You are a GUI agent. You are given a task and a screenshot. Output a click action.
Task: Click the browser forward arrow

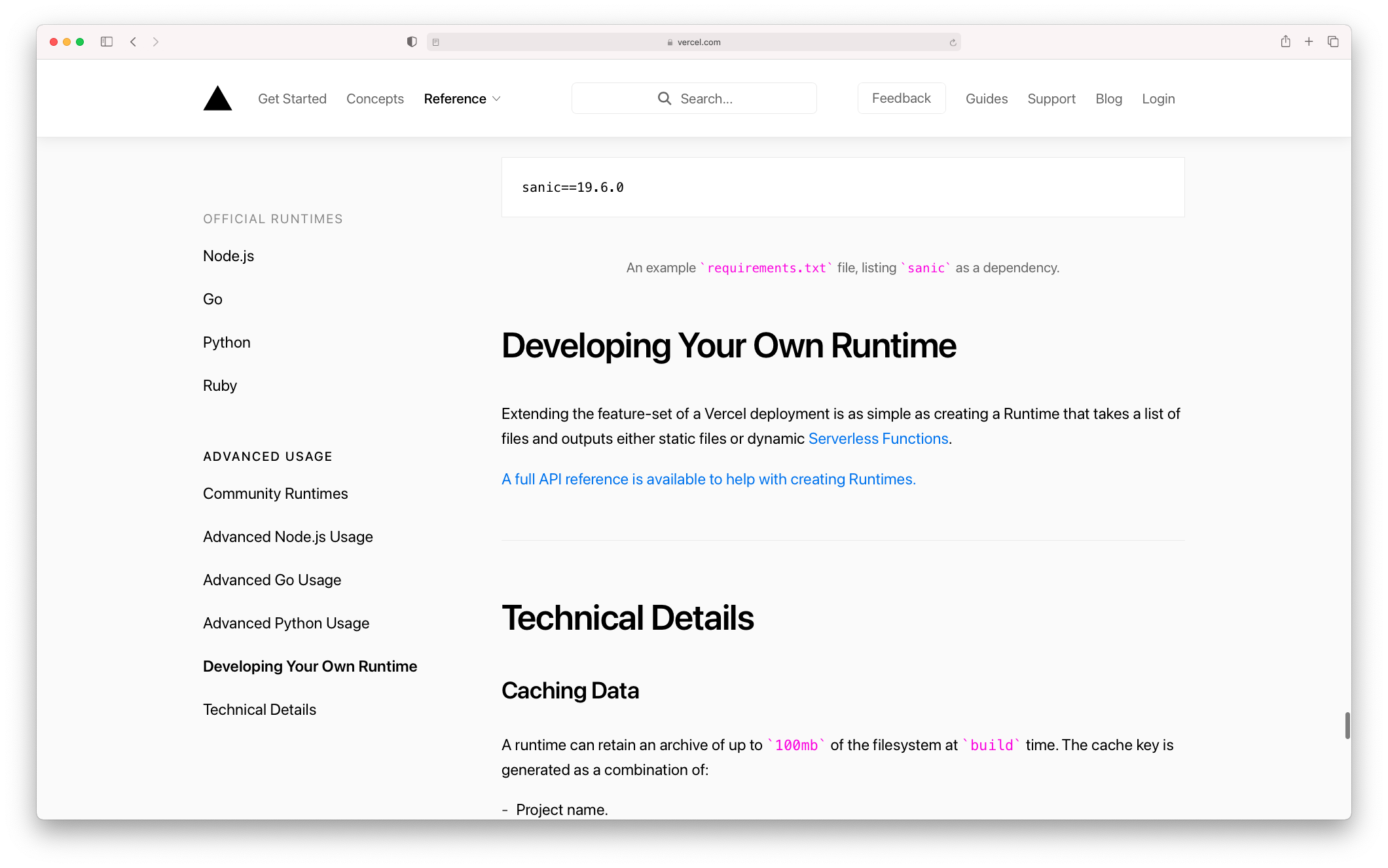(x=156, y=42)
